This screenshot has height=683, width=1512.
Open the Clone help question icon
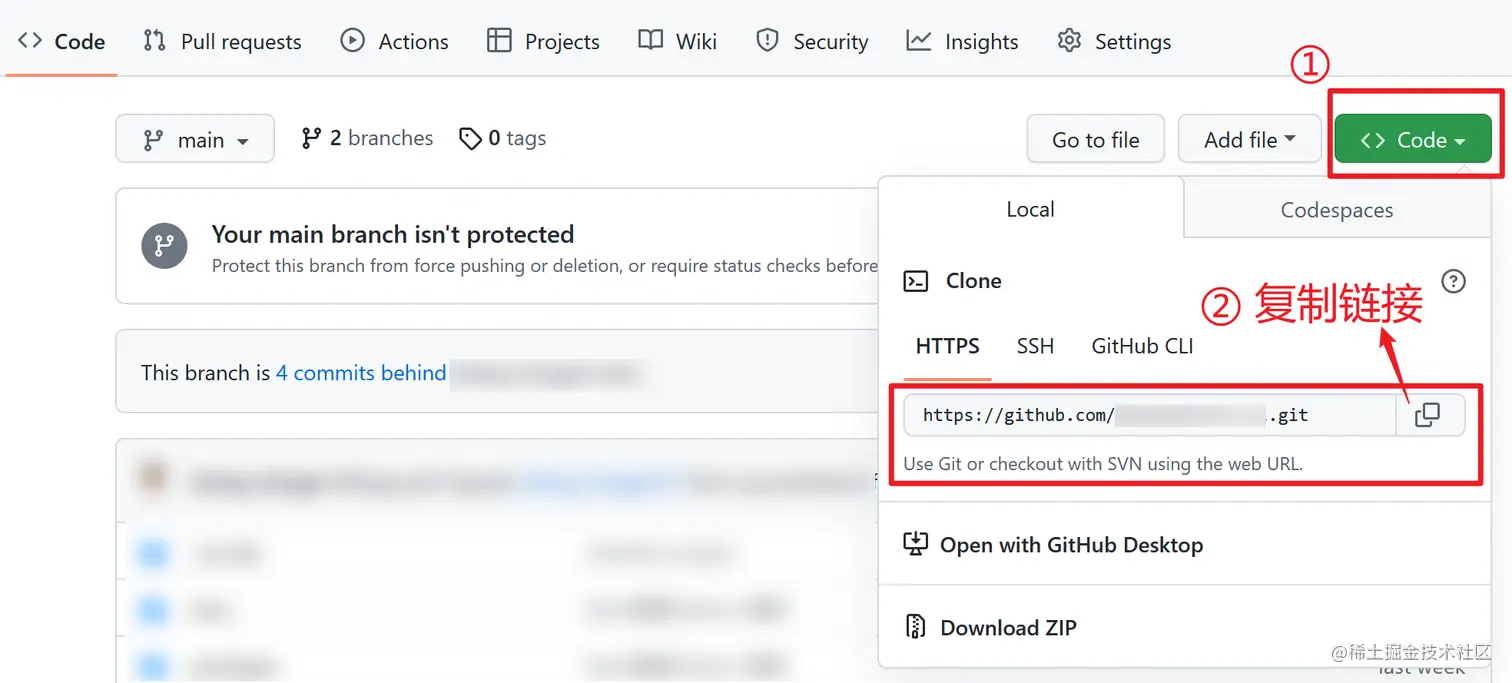1453,281
